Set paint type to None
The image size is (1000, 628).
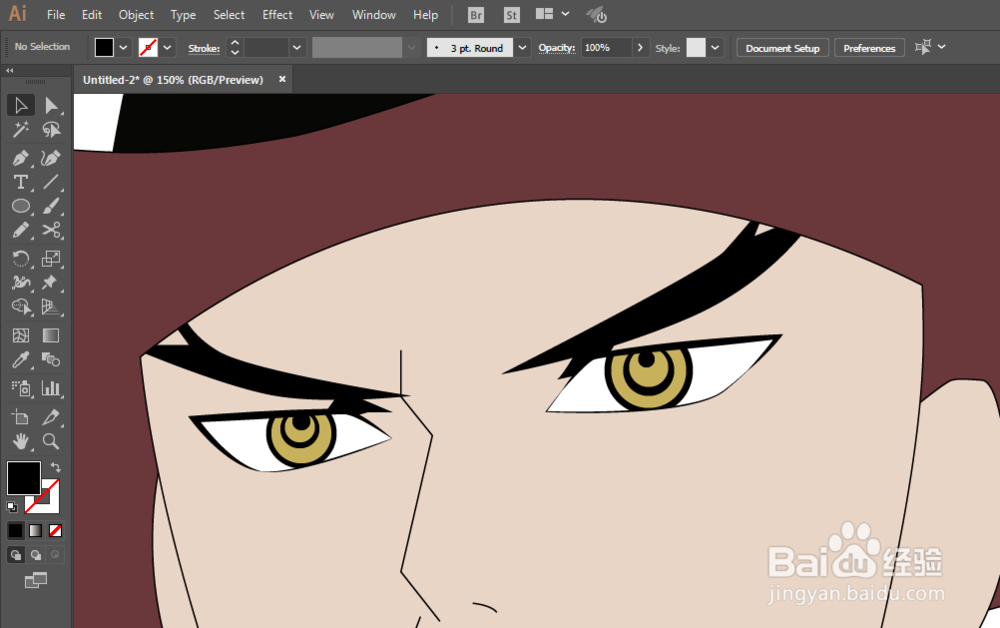[x=55, y=530]
